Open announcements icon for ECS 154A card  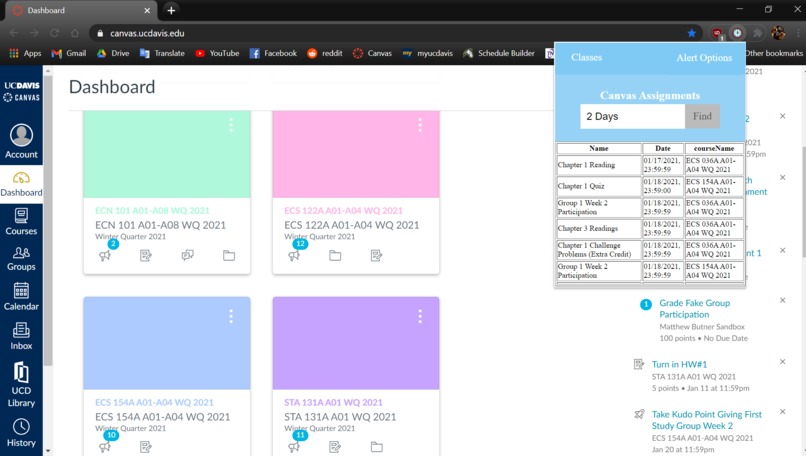click(105, 447)
